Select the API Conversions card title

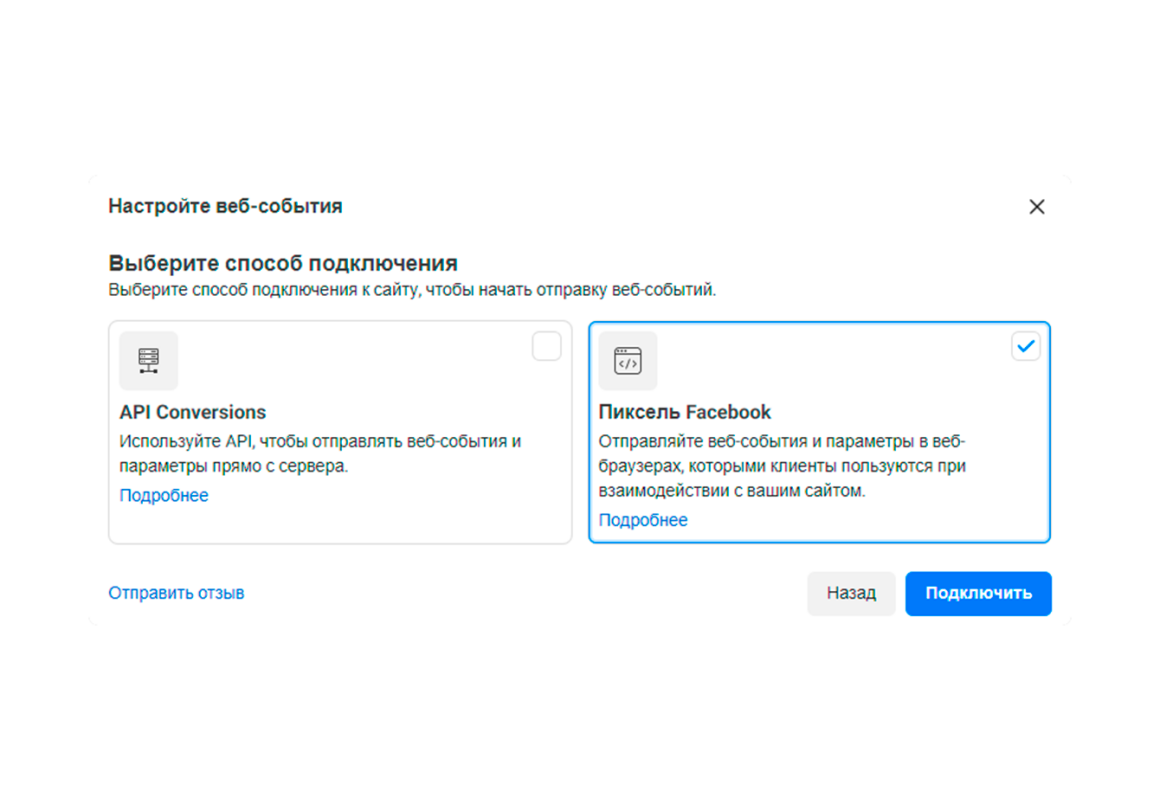tap(192, 412)
